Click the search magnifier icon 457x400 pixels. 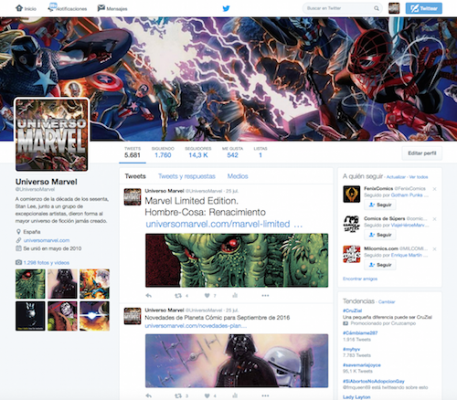pos(376,8)
